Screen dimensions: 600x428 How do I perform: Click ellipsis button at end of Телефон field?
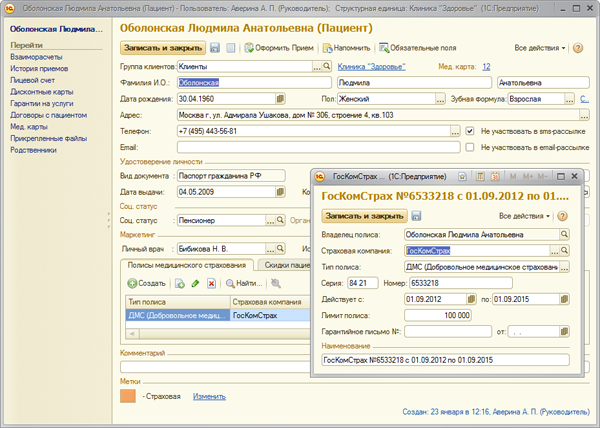coord(455,131)
